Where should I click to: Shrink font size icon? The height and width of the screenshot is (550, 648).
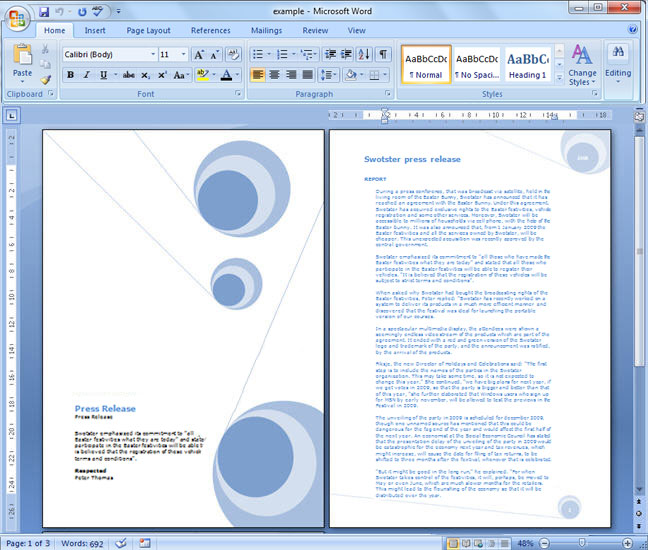click(x=214, y=55)
